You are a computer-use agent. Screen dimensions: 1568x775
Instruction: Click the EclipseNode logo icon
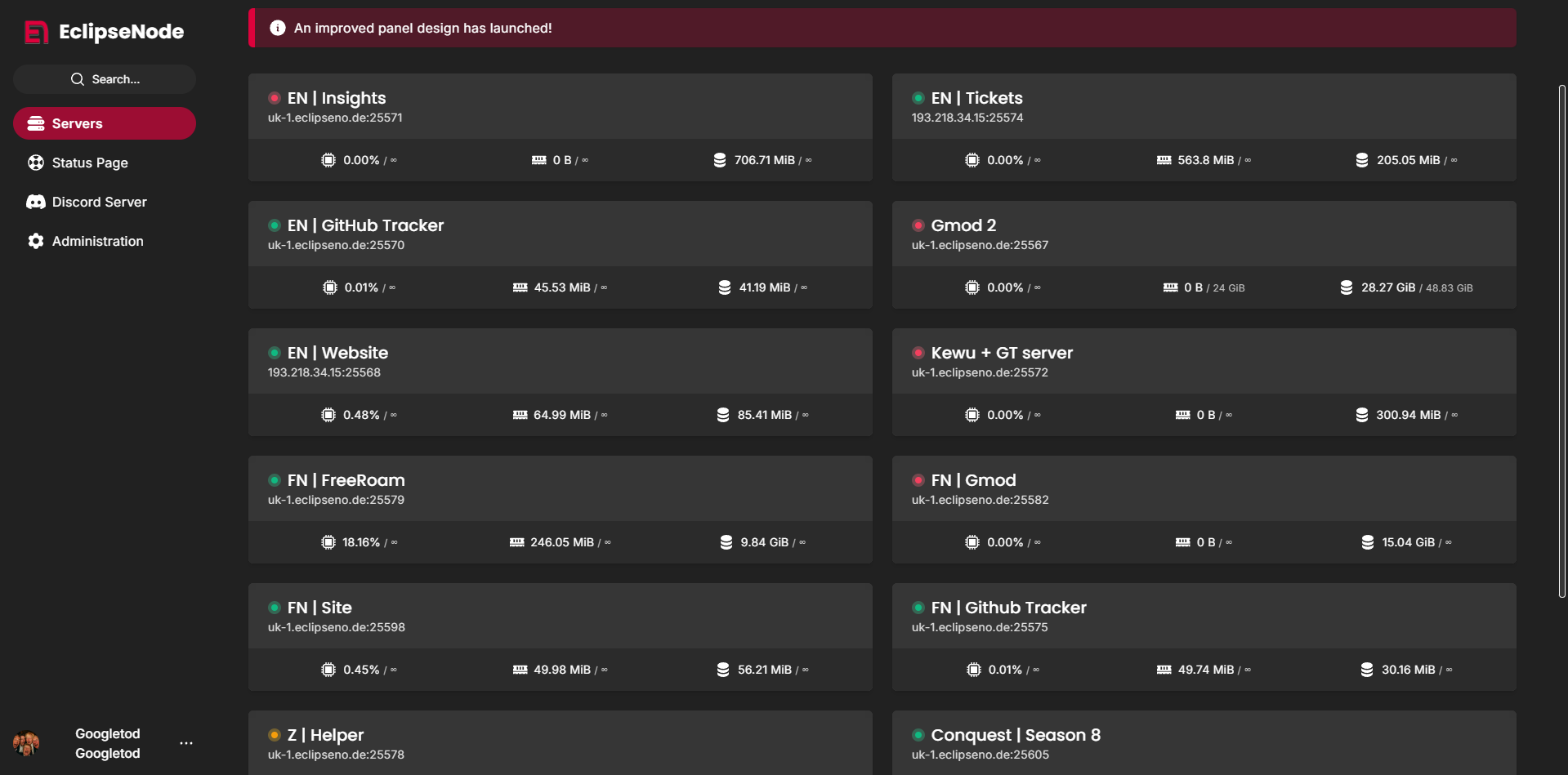(x=36, y=32)
